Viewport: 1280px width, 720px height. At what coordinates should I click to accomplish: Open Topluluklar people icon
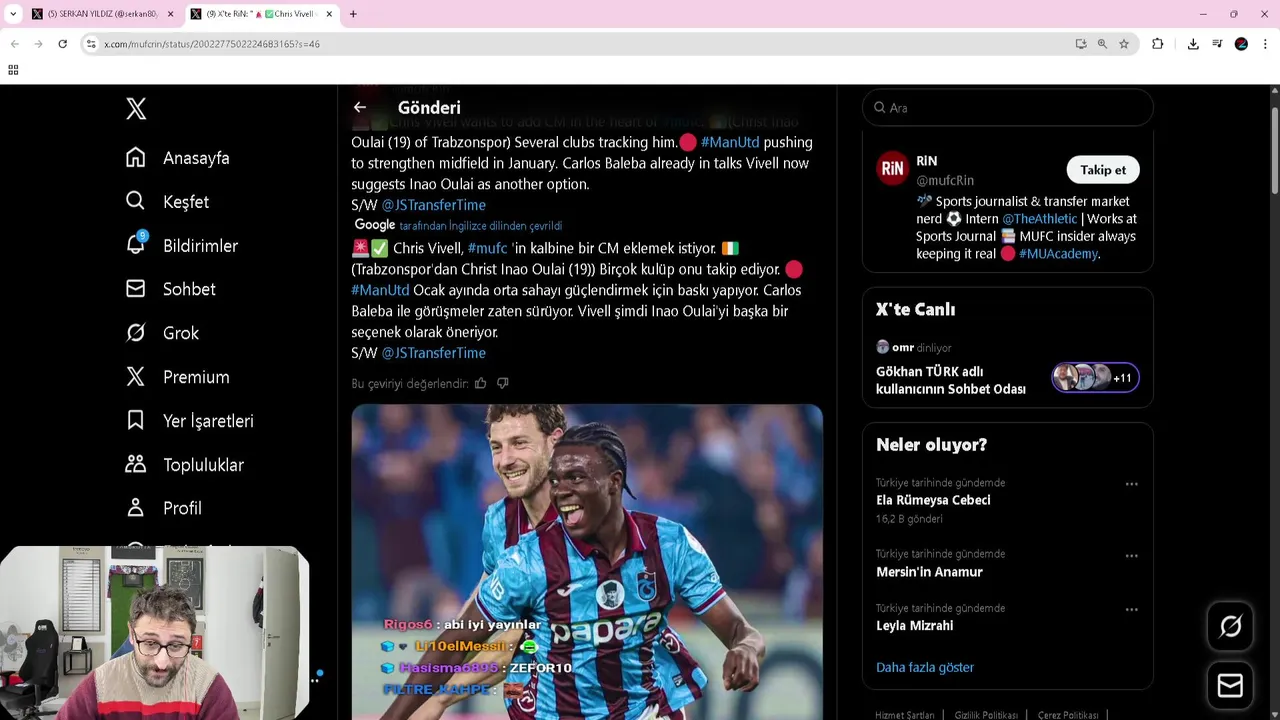pos(136,464)
